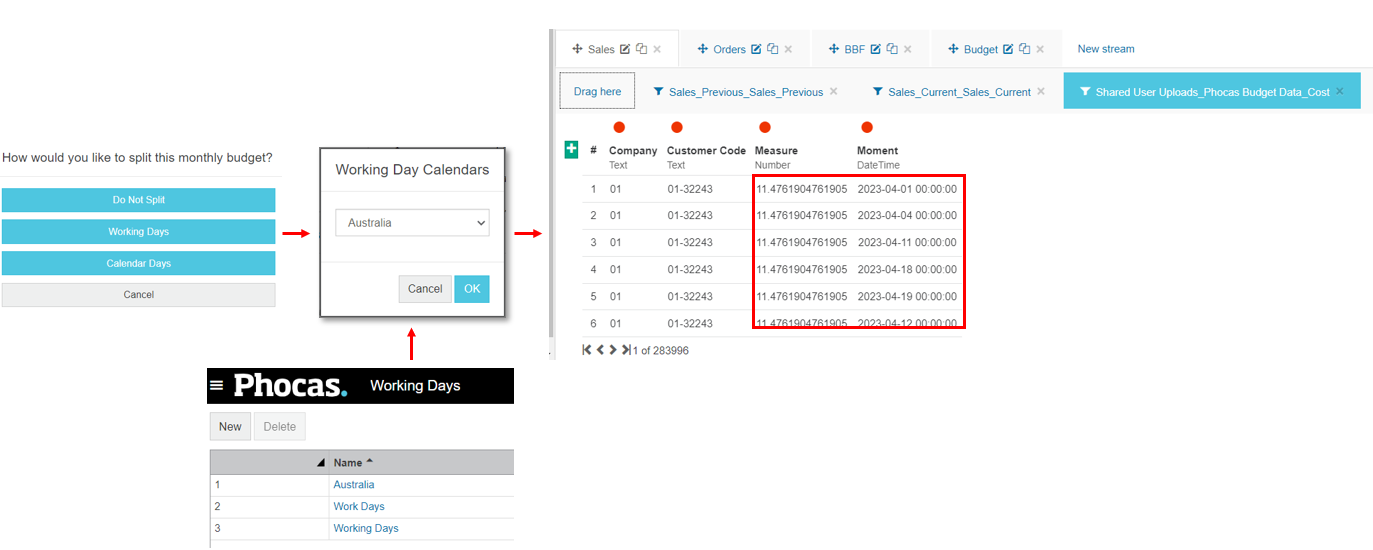Remove the Sales_Previous_Sales_Previous source
This screenshot has height=550, width=1373.
coord(834,91)
